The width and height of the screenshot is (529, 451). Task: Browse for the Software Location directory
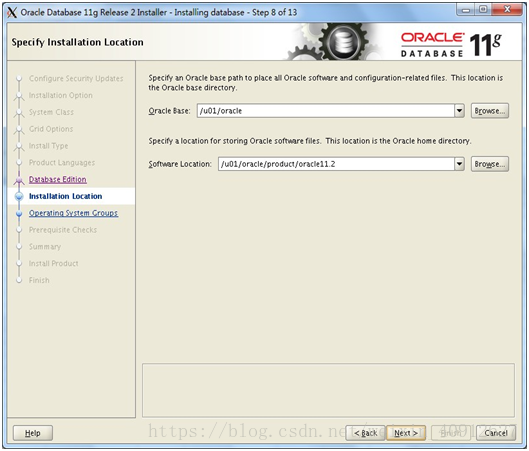(490, 164)
